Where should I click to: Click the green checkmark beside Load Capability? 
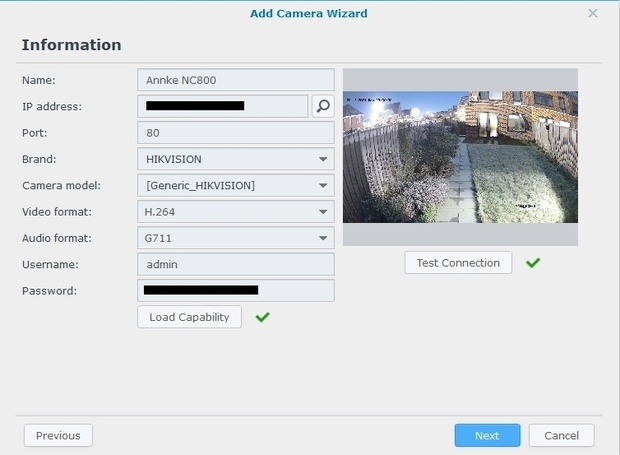click(x=262, y=317)
